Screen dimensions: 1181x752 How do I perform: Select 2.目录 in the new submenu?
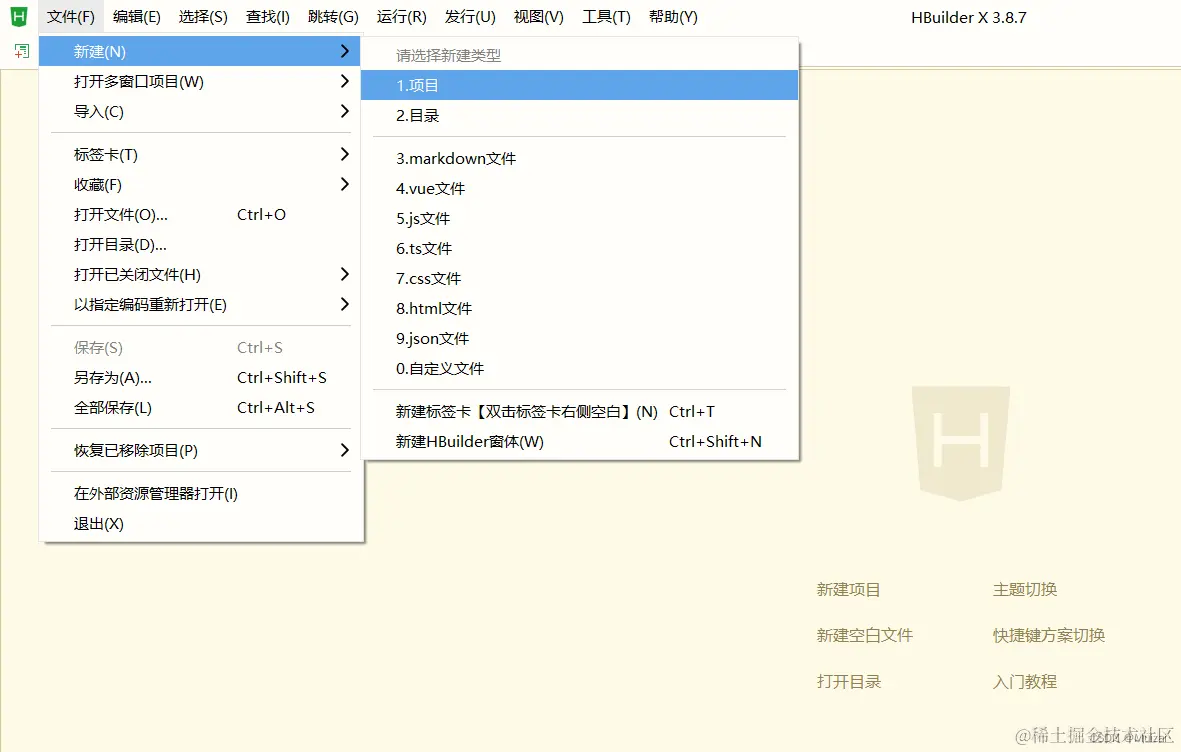[x=579, y=115]
